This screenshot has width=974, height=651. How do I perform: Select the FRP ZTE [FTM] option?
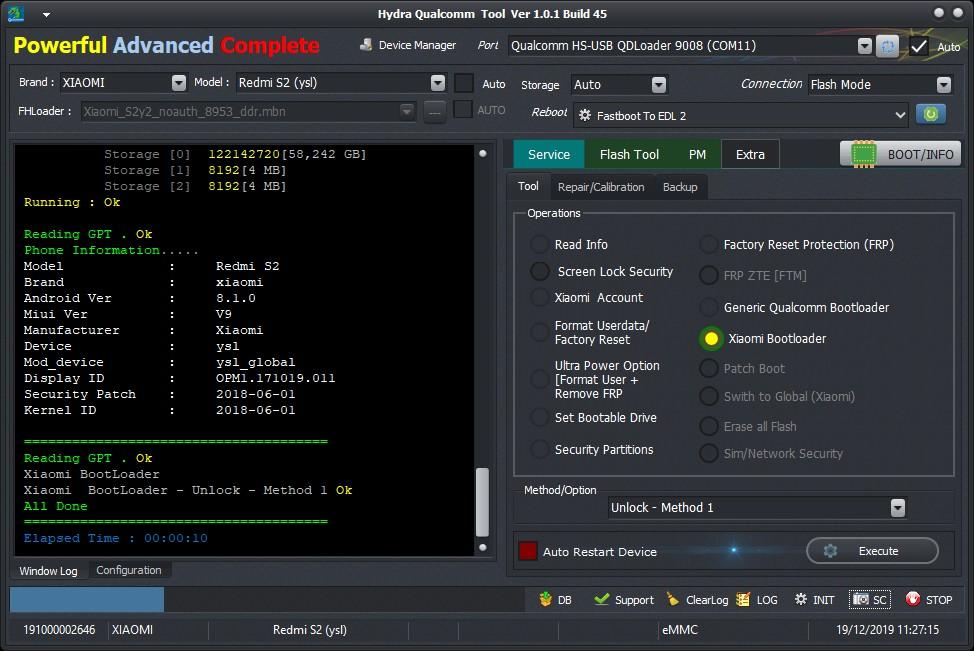709,275
